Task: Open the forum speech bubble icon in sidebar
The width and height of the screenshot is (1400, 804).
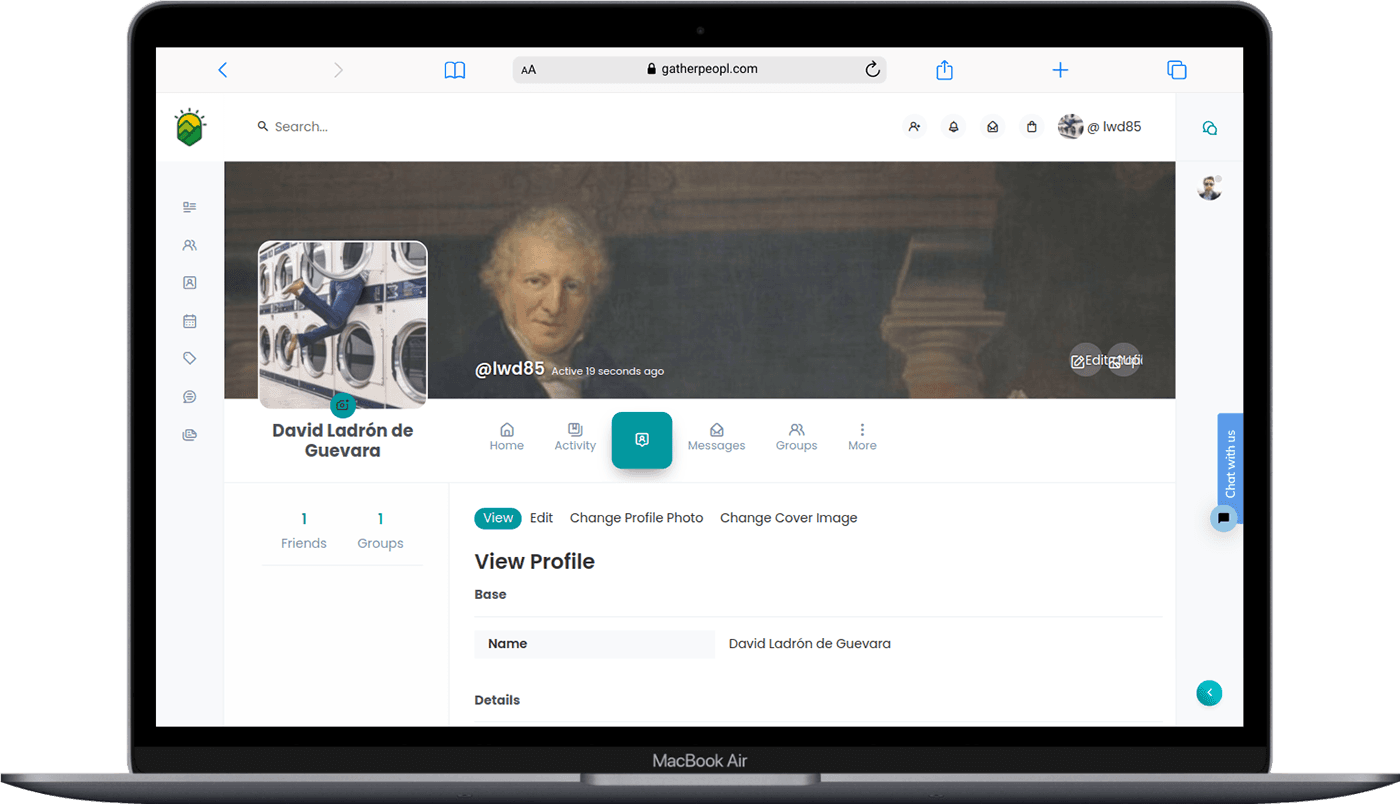Action: click(x=190, y=397)
